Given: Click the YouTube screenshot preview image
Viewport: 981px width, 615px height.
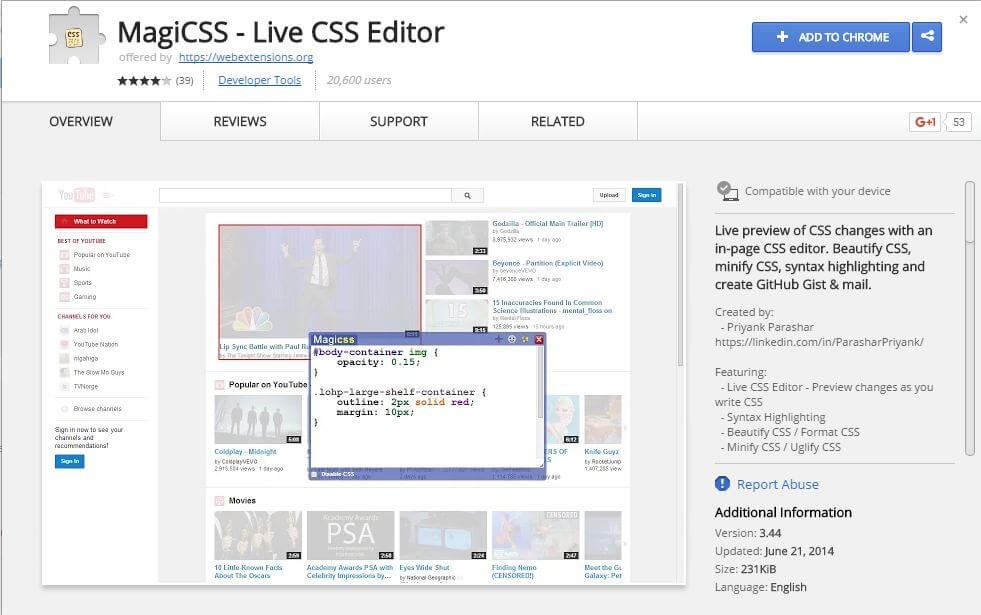Looking at the screenshot, I should tap(363, 384).
